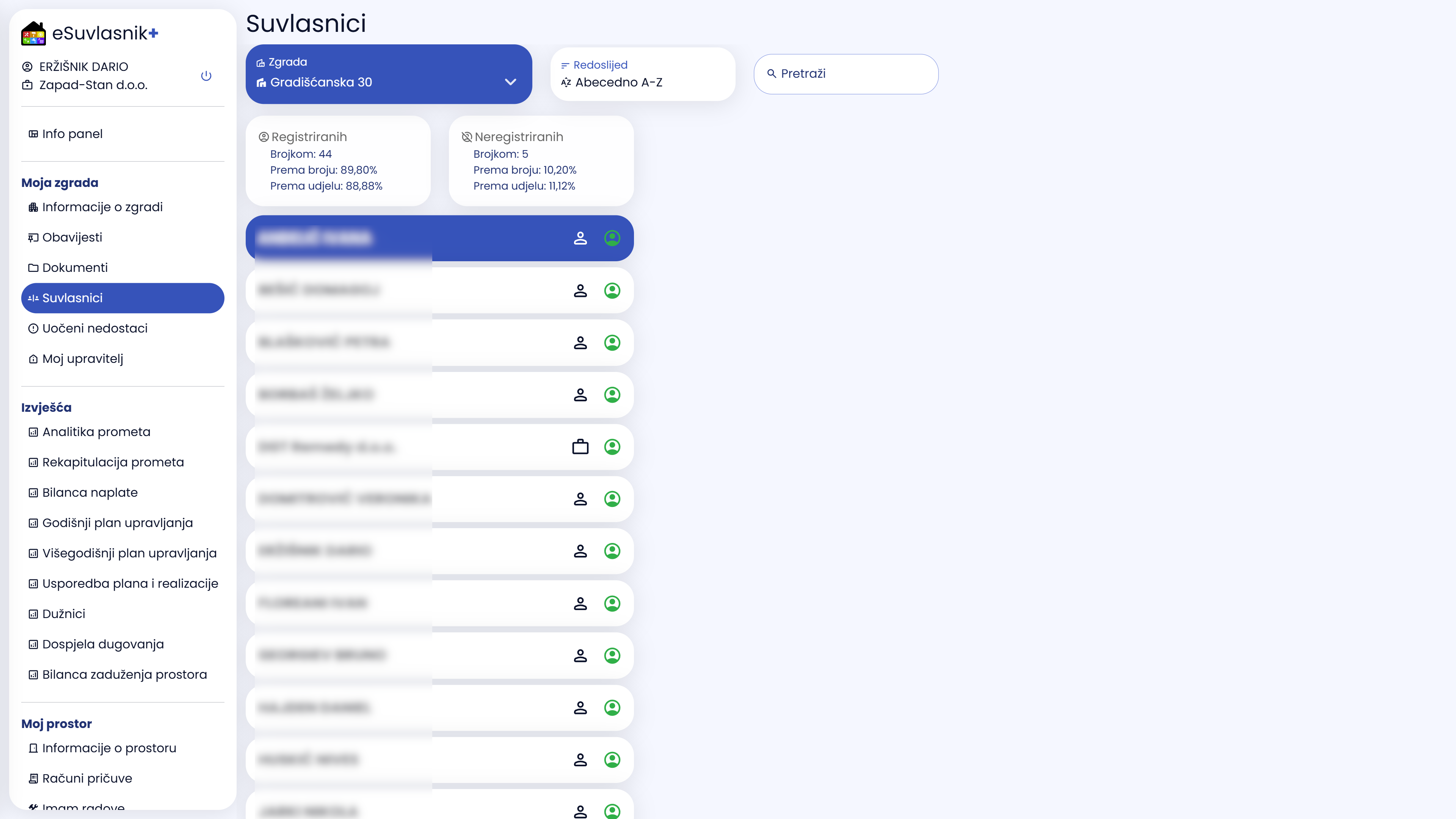Click the Pretraži search field
Screen dimensions: 1456x819
click(846, 74)
